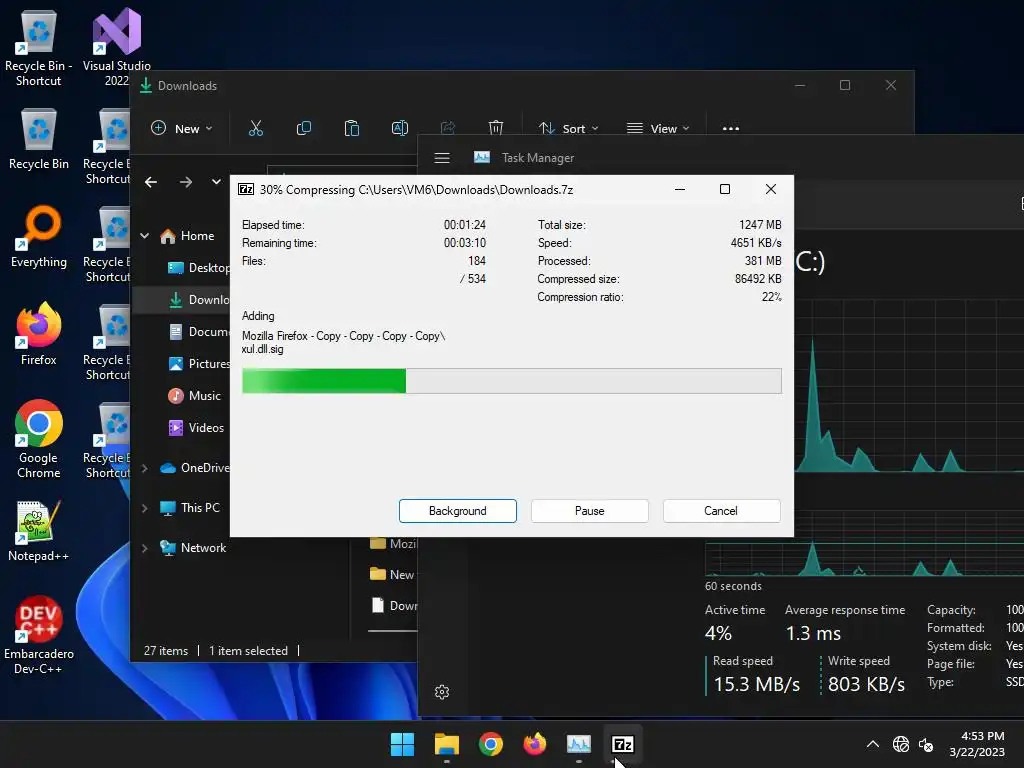Click the Share icon in Downloads toolbar
The height and width of the screenshot is (768, 1024).
pos(448,128)
